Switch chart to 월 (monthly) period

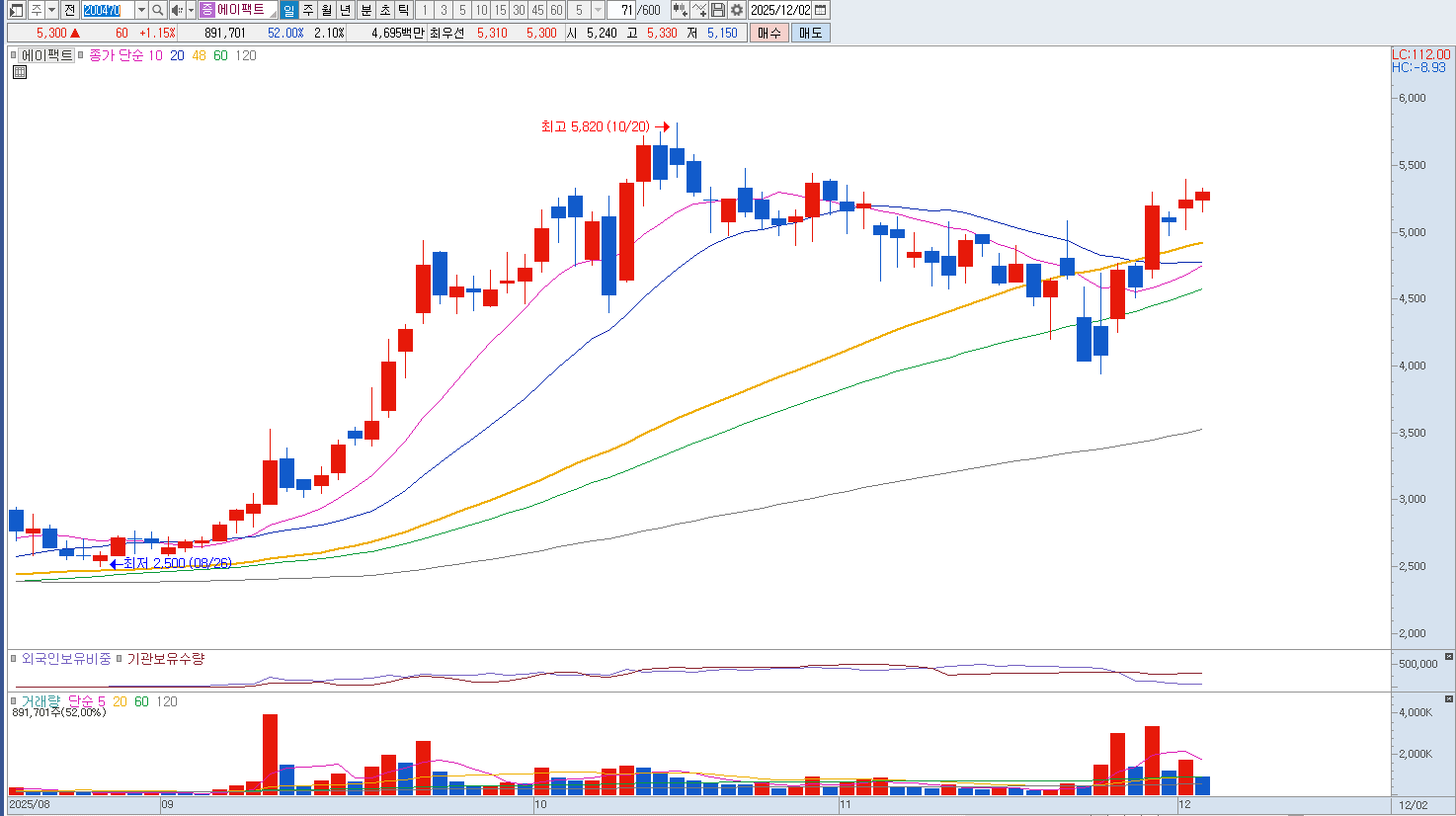pyautogui.click(x=326, y=10)
